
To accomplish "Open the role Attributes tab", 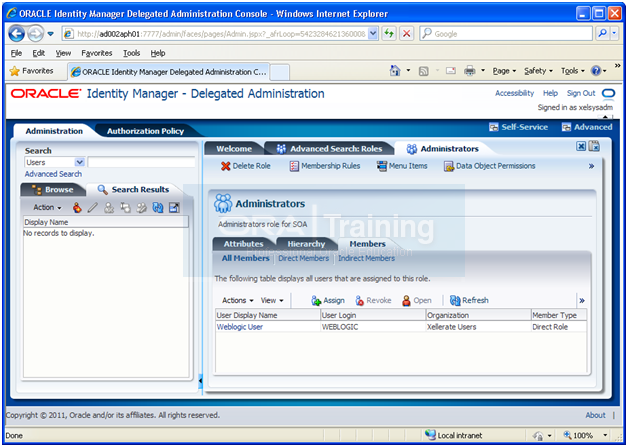I will (x=244, y=244).
